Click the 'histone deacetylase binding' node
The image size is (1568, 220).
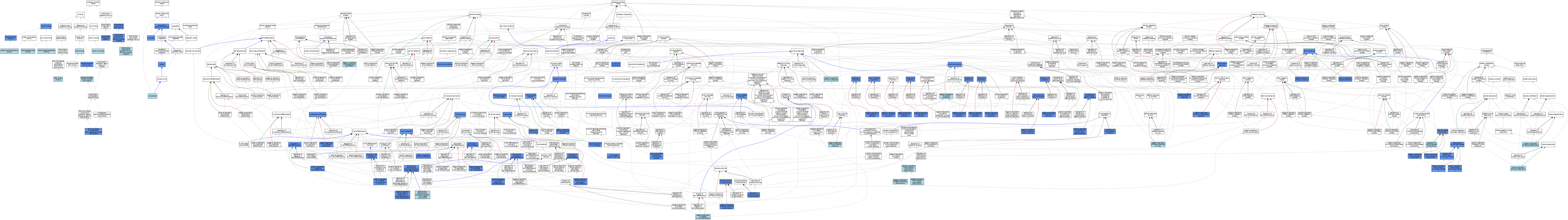point(28,51)
